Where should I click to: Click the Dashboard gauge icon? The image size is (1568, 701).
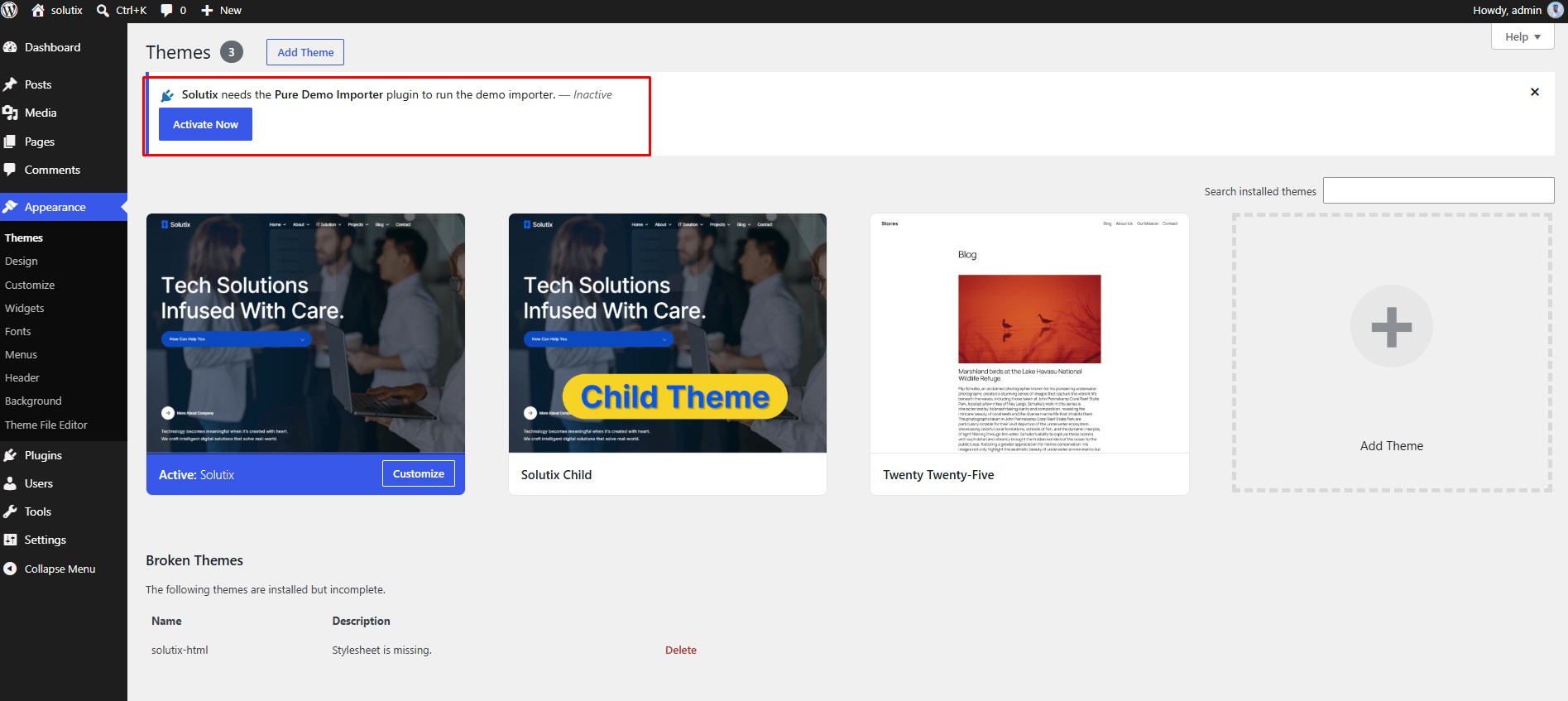pyautogui.click(x=10, y=47)
